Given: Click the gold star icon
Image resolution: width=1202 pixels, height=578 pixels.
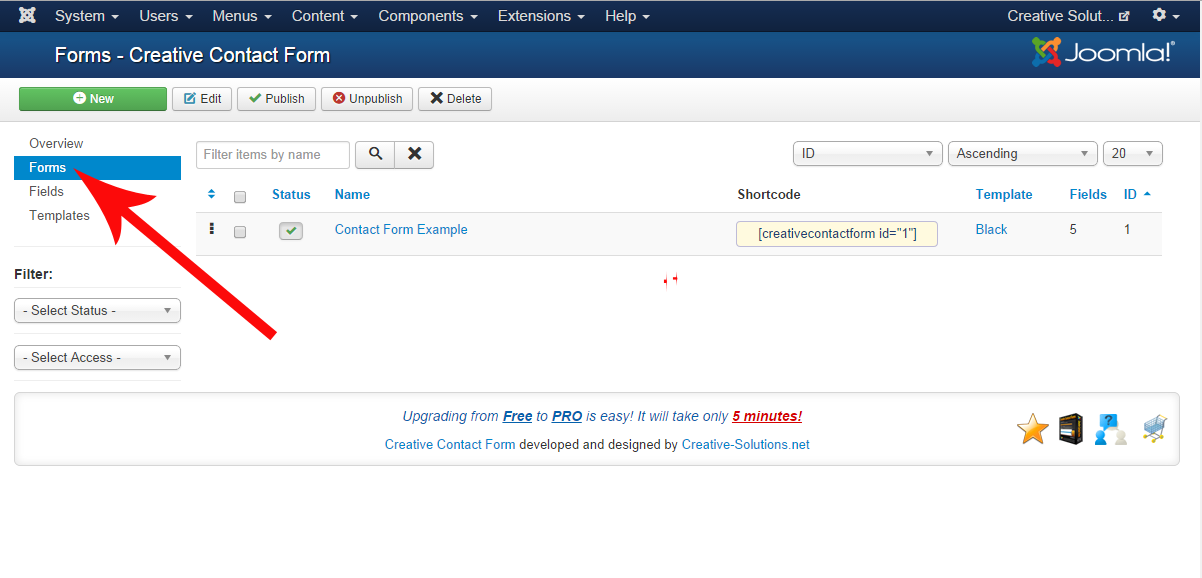Looking at the screenshot, I should click(x=1033, y=430).
